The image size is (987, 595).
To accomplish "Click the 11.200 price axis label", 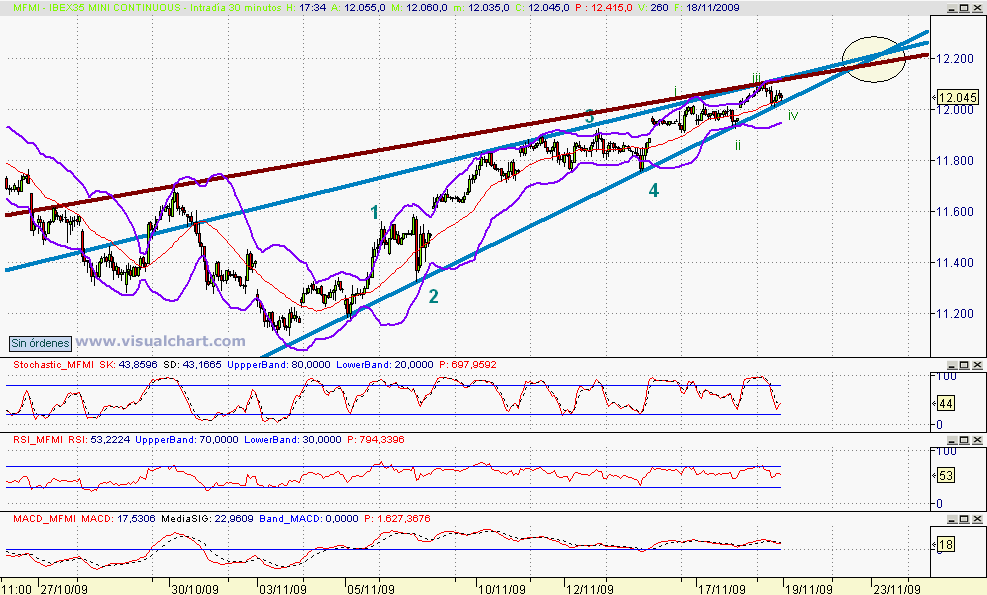I will pos(956,314).
